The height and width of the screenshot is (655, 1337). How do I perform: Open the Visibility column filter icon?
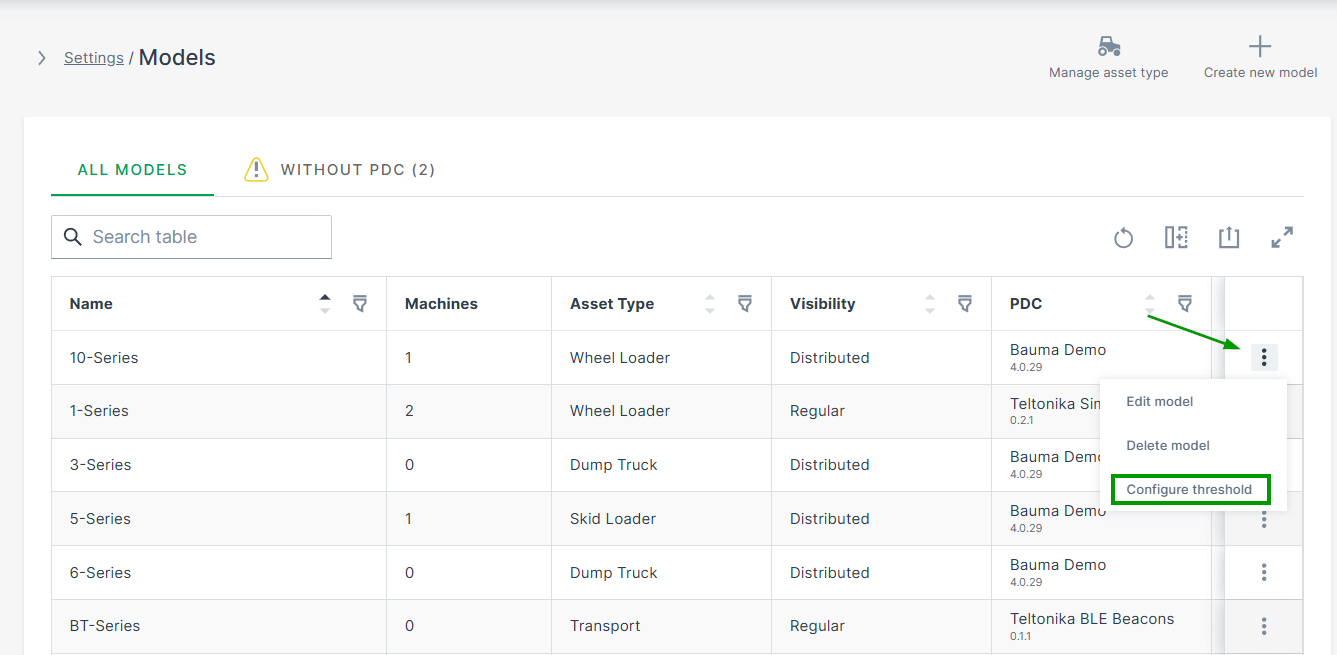pyautogui.click(x=965, y=304)
